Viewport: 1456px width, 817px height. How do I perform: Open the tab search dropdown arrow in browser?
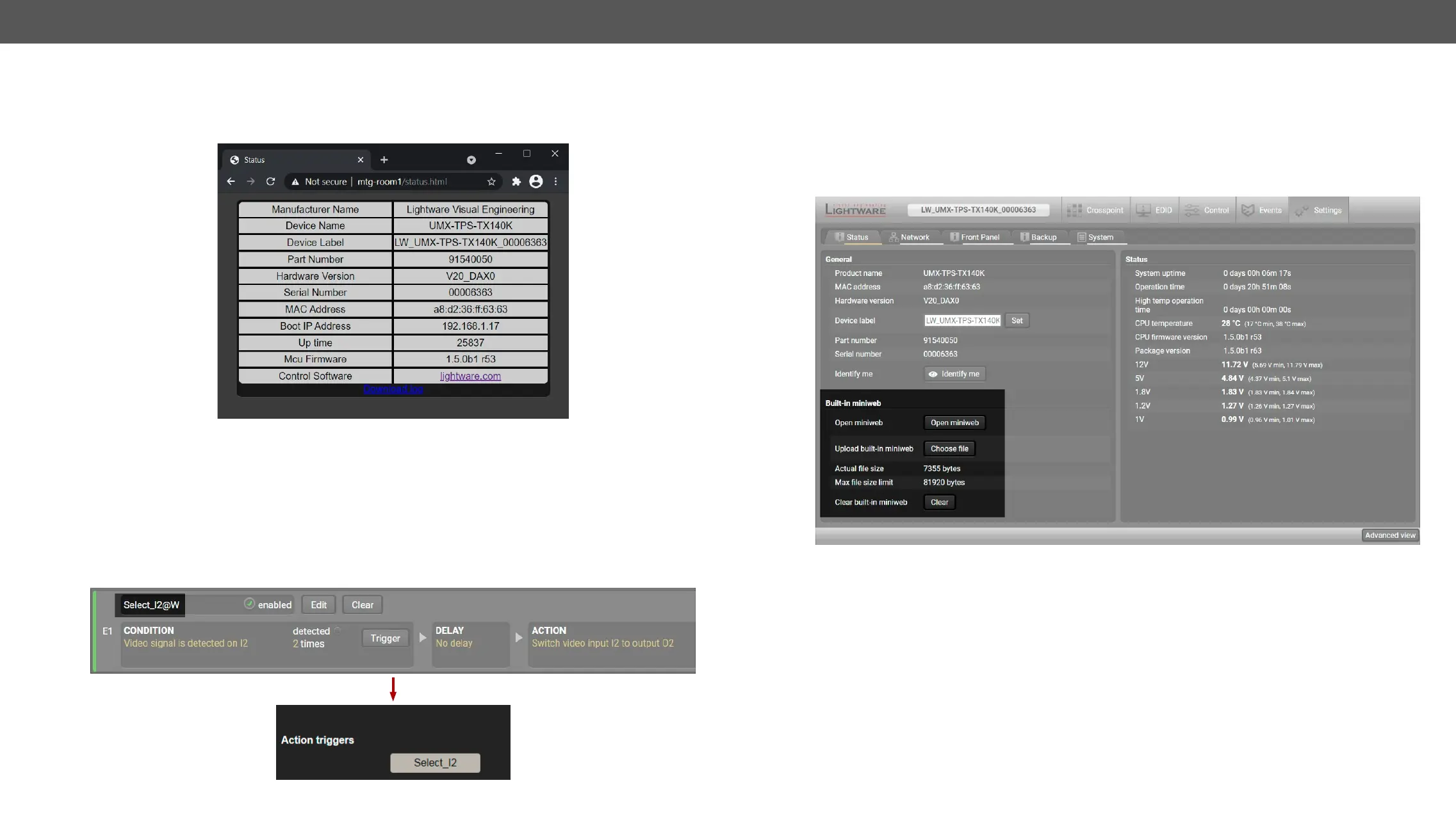point(471,160)
